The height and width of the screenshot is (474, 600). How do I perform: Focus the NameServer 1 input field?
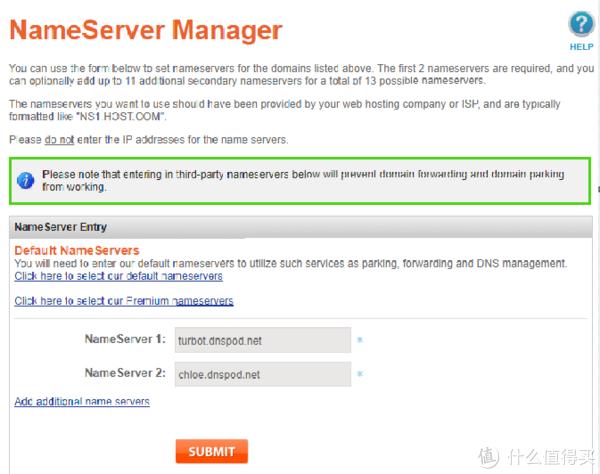(x=262, y=340)
